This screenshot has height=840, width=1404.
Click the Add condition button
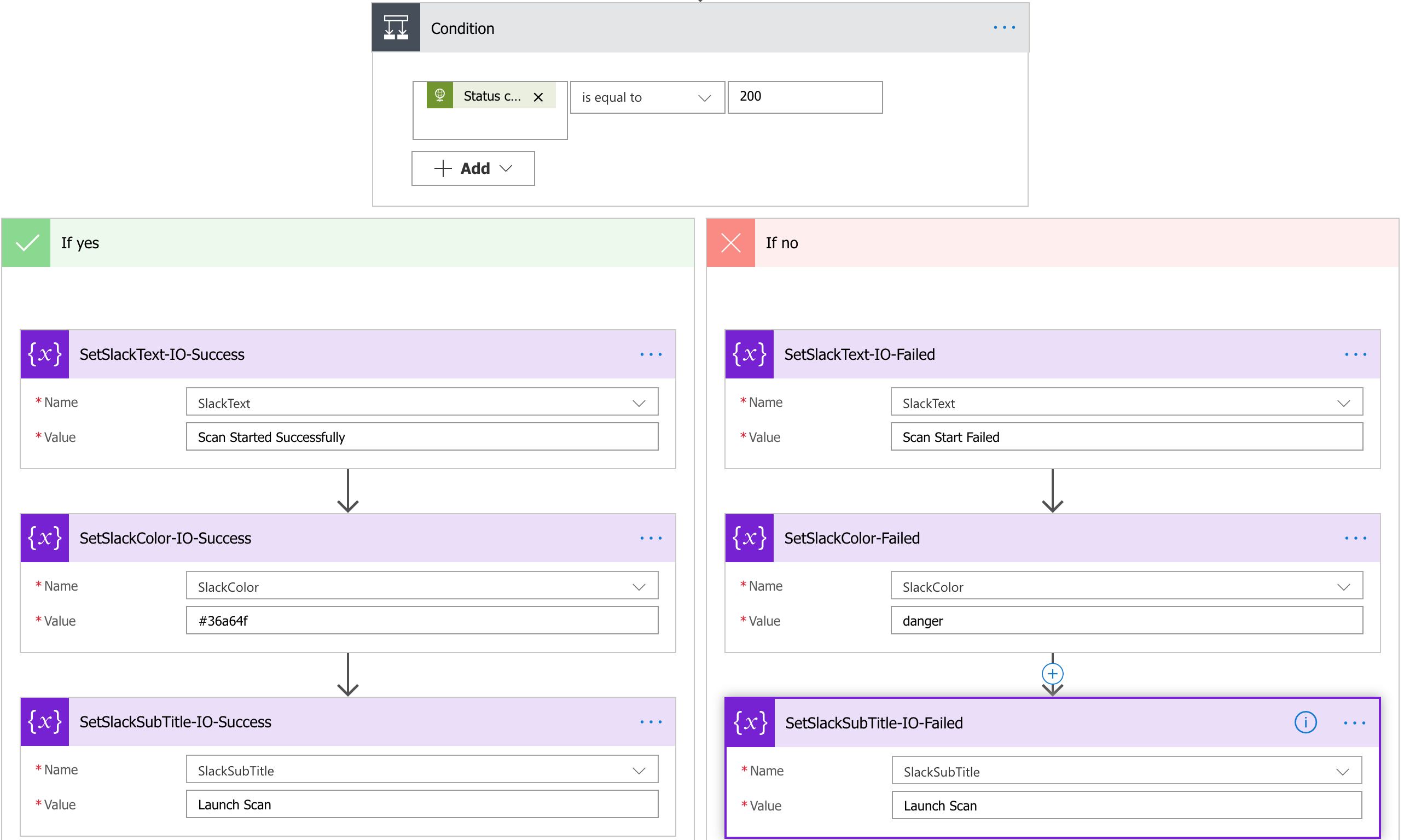point(473,168)
